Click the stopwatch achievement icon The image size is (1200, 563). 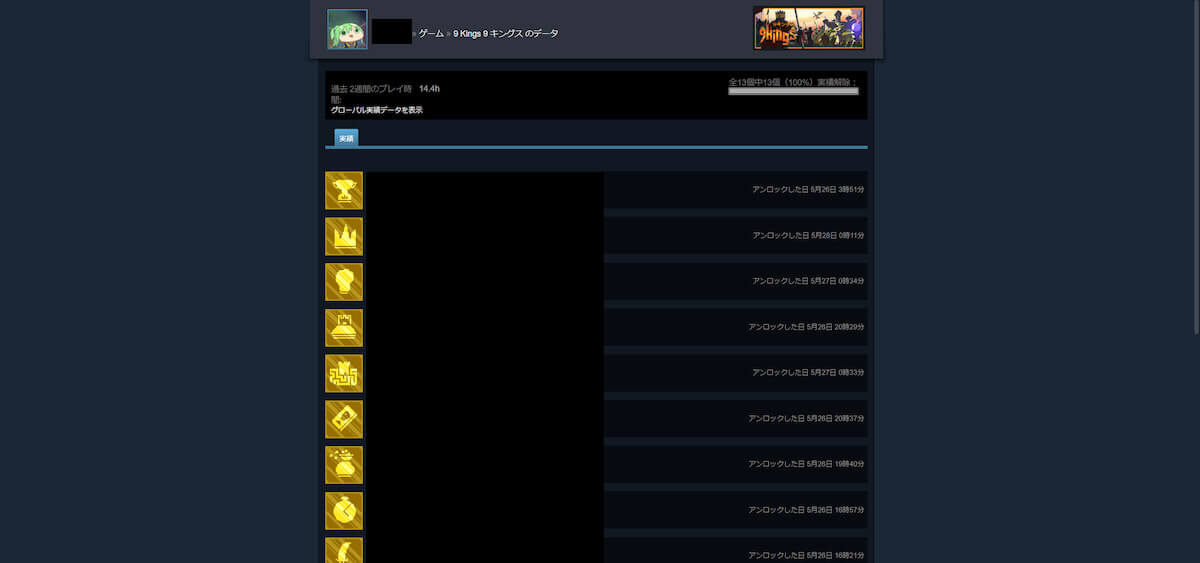(344, 511)
